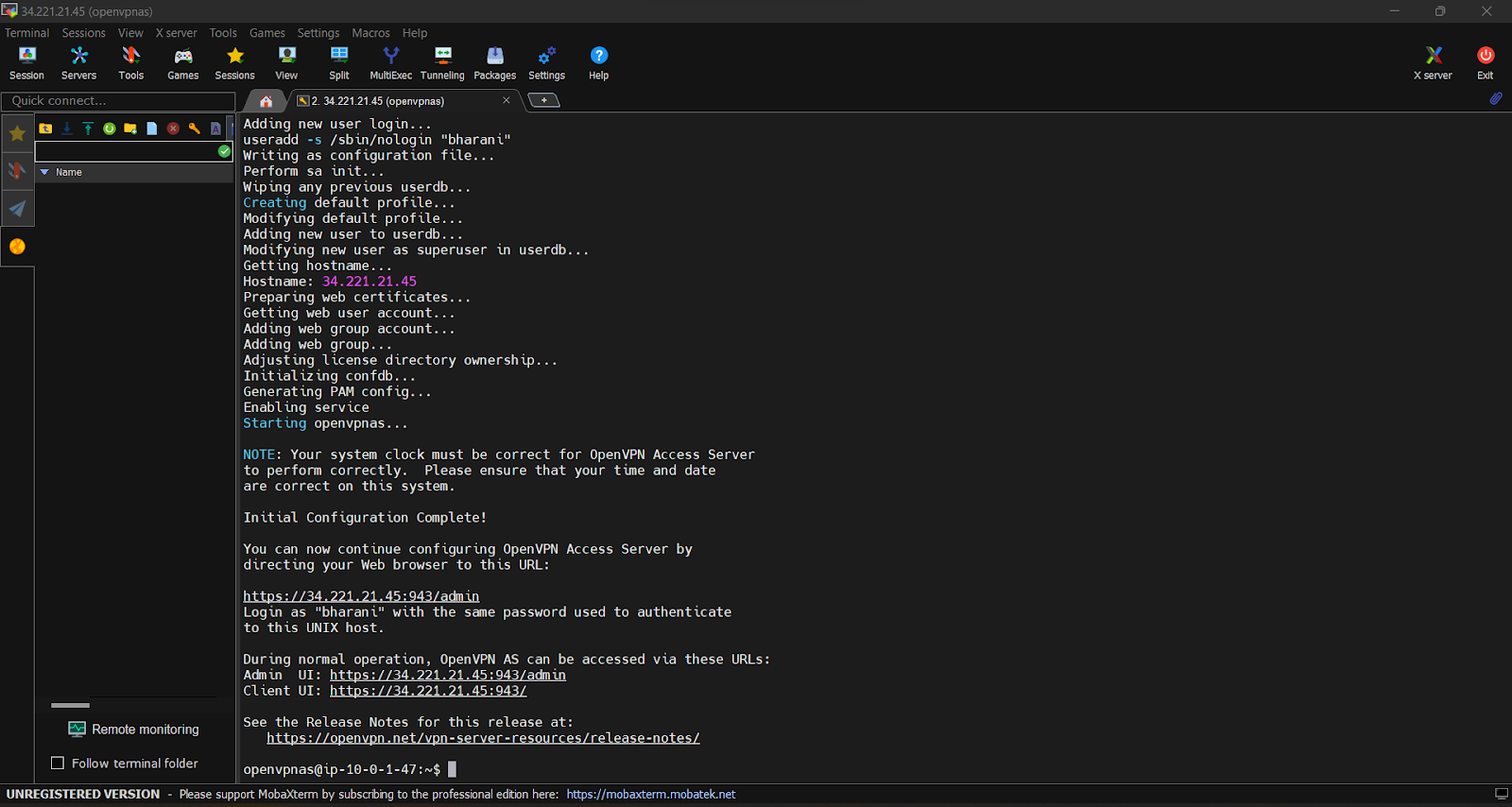Open the X server menu
The height and width of the screenshot is (807, 1512).
[x=177, y=33]
